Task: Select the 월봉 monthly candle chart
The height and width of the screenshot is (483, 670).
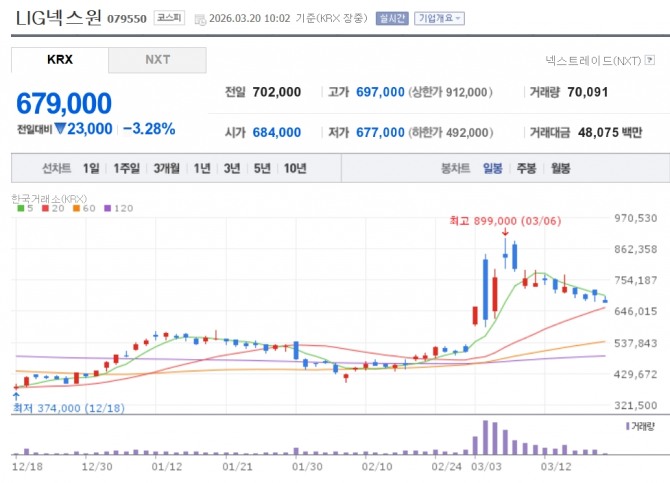Action: point(559,169)
